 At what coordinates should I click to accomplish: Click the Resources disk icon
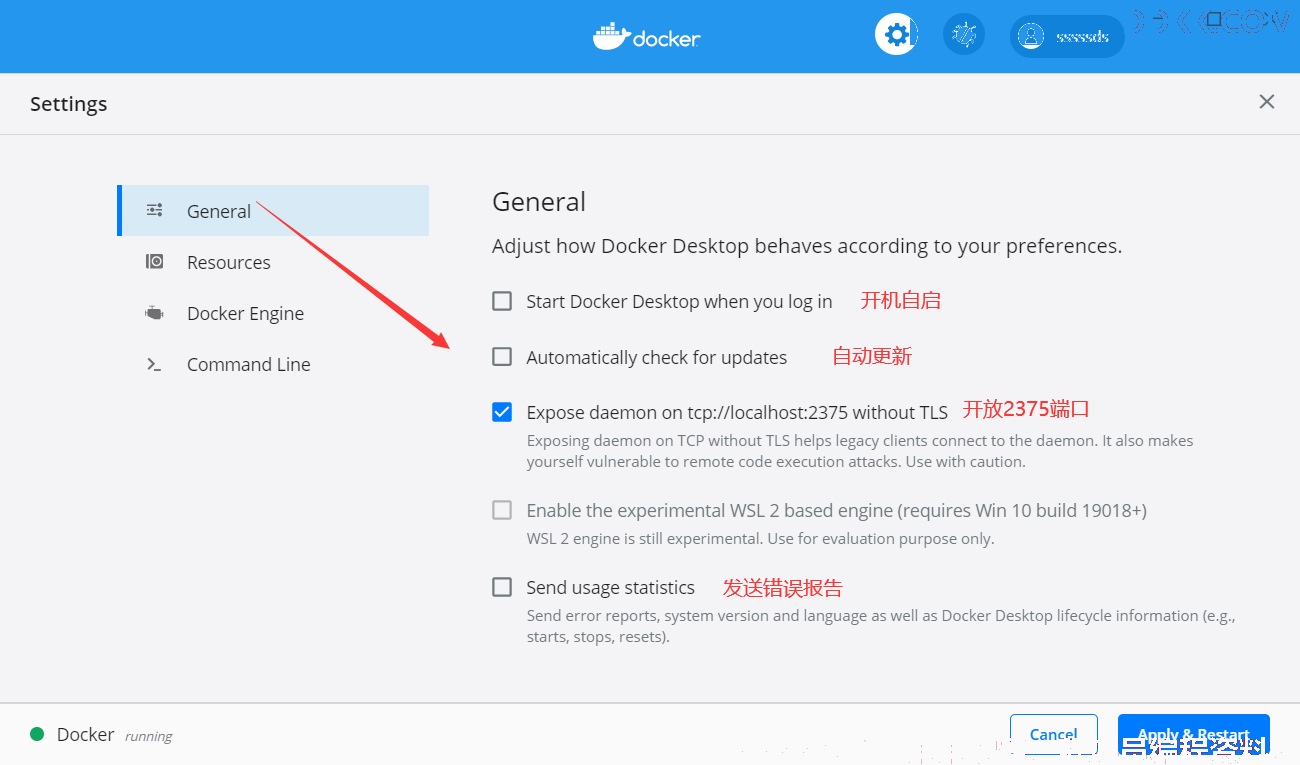click(154, 262)
